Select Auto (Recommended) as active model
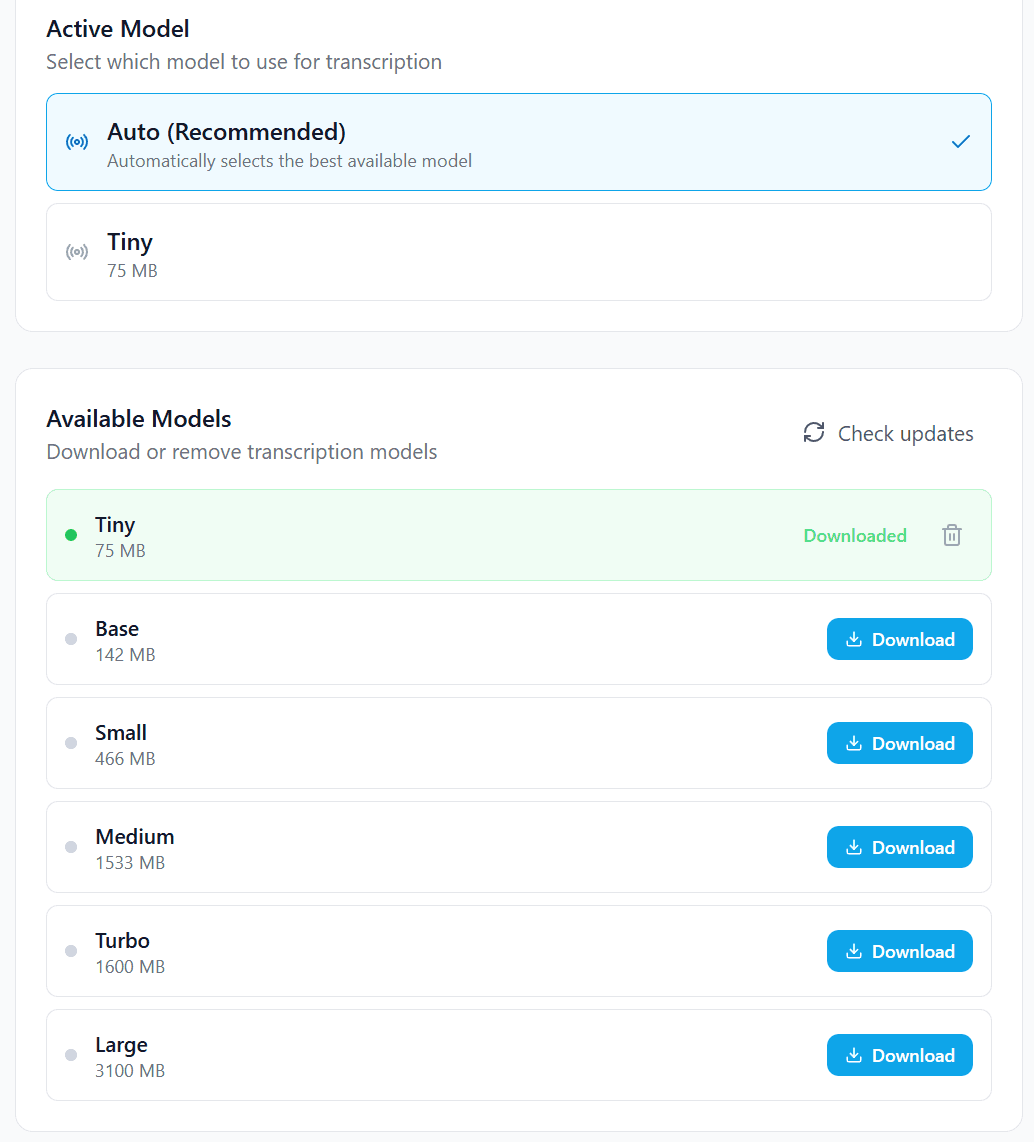 pos(518,142)
